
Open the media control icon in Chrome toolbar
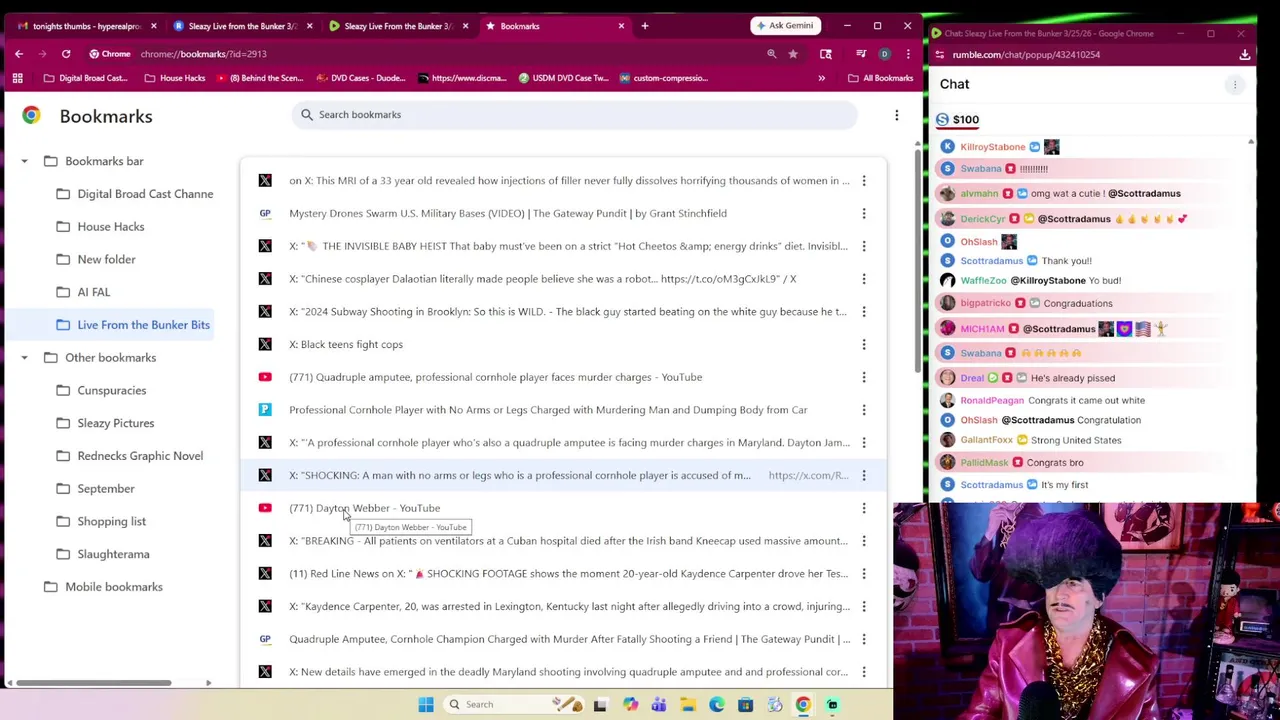[860, 54]
